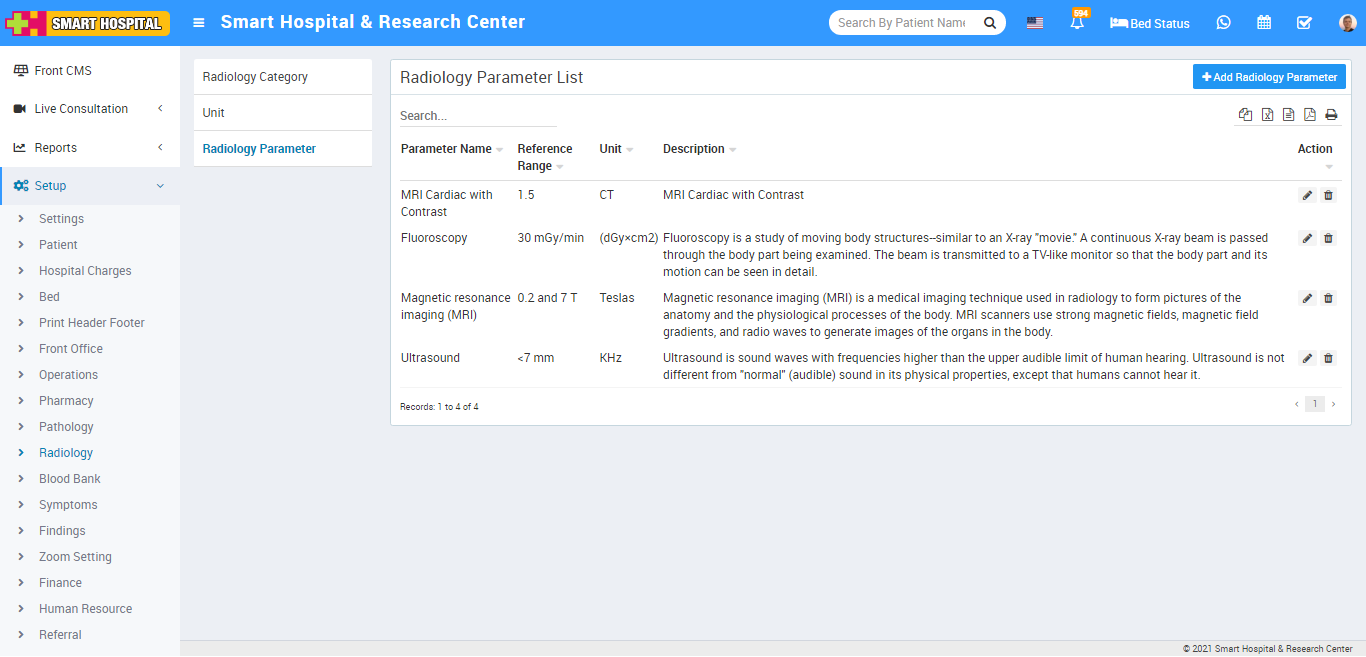Viewport: 1366px width, 657px height.
Task: Expand the Reports sidebar menu
Action: click(x=89, y=148)
